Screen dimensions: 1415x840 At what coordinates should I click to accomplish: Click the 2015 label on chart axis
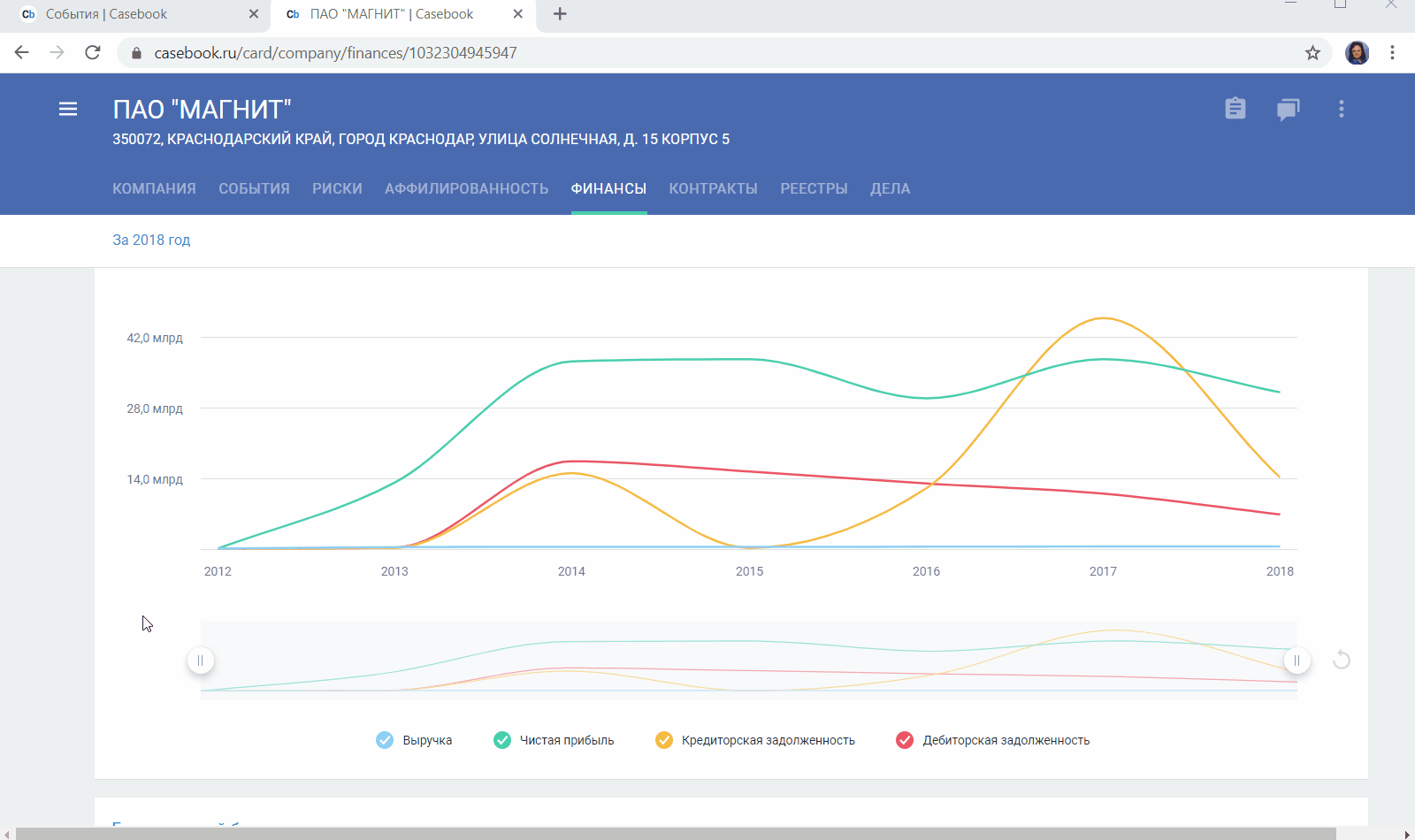tap(749, 571)
